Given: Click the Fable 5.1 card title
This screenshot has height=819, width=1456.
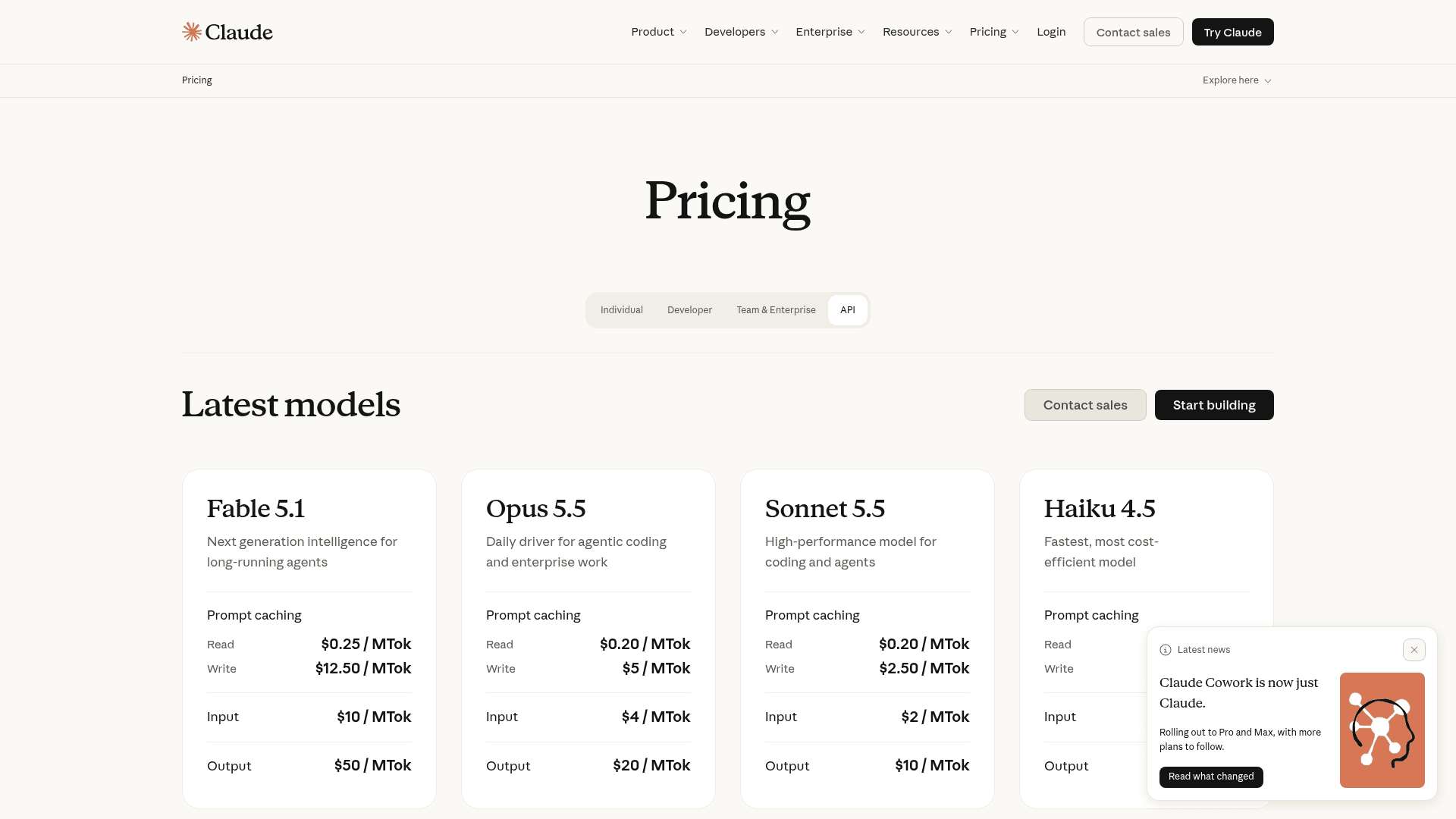Looking at the screenshot, I should click(x=256, y=509).
